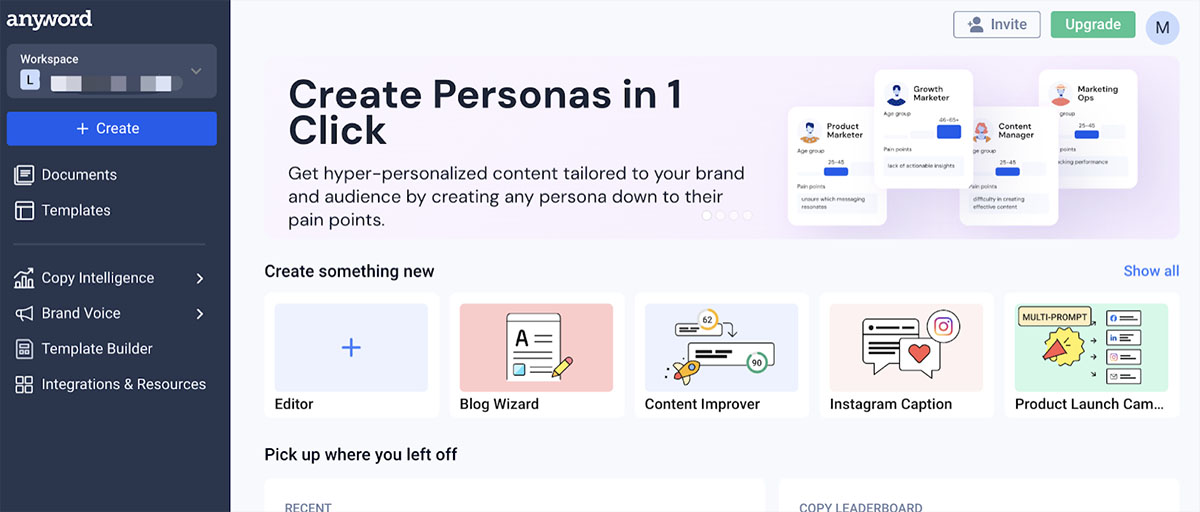Click the Documents icon in sidebar
1200x512 pixels.
point(25,175)
